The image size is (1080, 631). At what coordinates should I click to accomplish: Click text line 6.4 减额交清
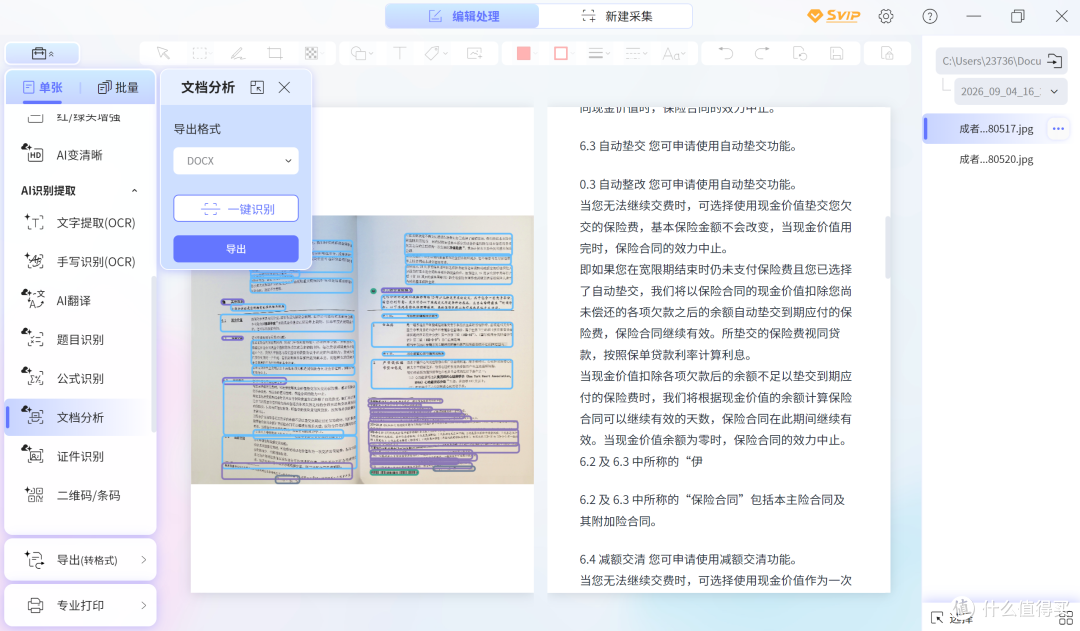(x=688, y=559)
